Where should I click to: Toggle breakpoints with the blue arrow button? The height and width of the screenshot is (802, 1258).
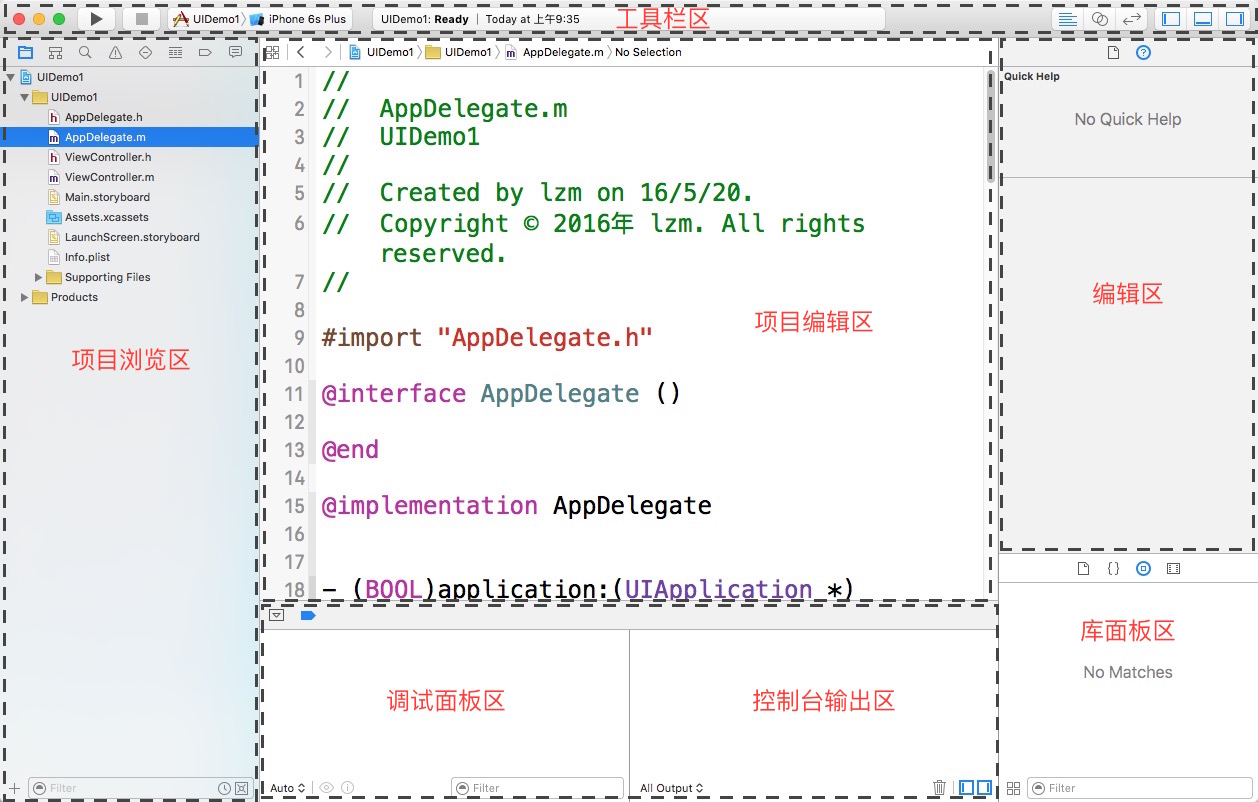point(308,615)
